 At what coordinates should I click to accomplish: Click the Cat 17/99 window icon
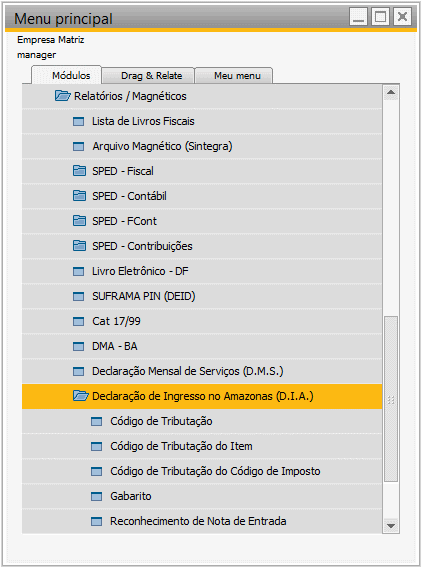(78, 321)
